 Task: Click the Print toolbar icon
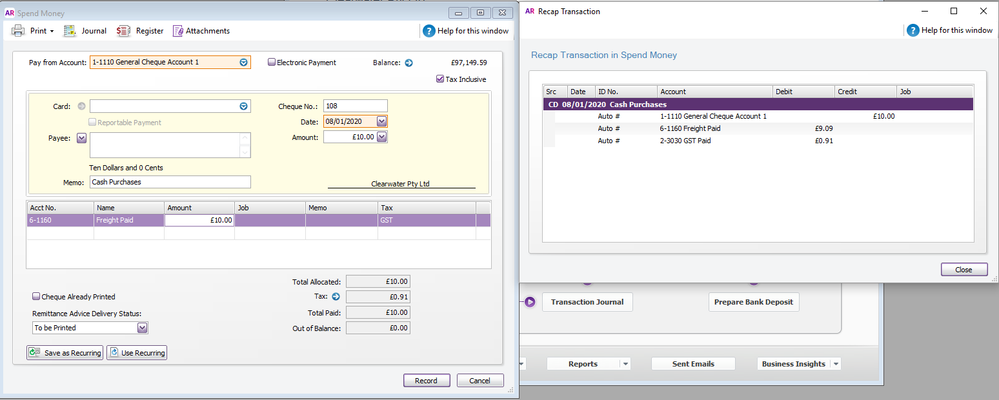tap(18, 31)
